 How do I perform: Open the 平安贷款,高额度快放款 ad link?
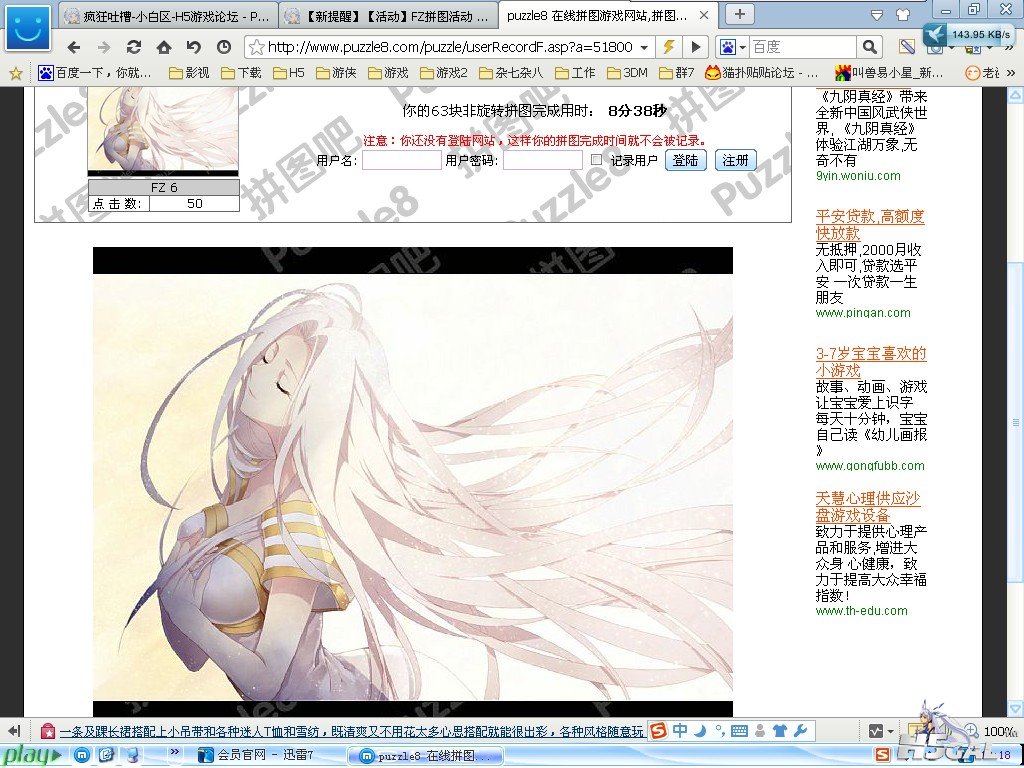pos(870,225)
